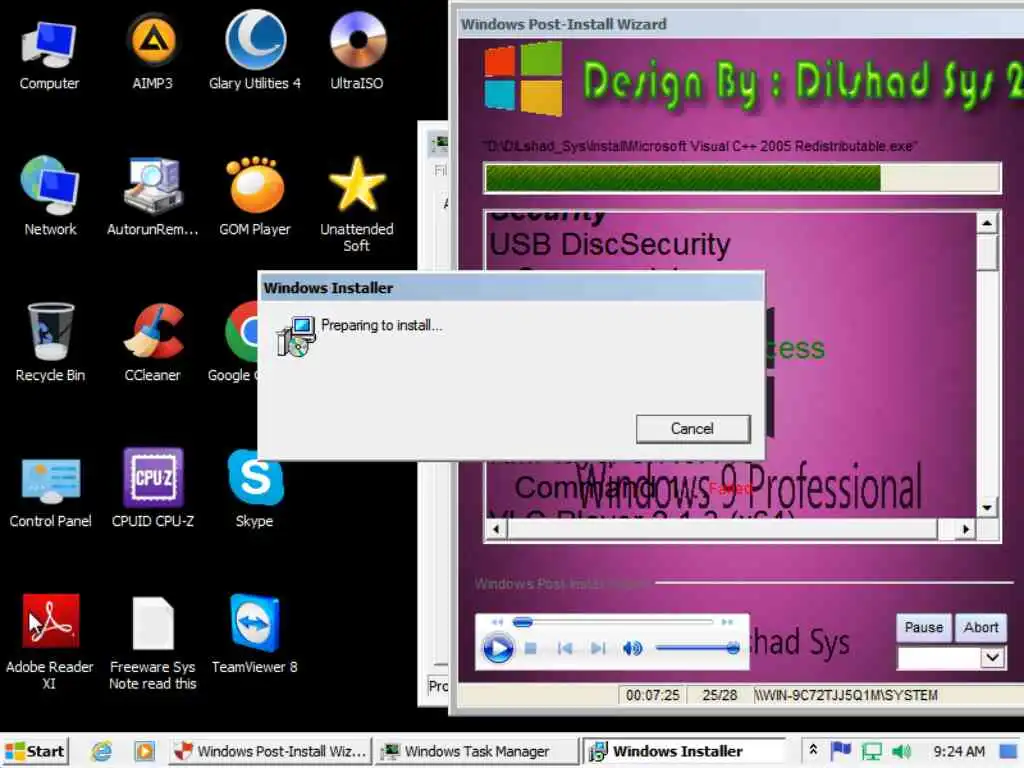Click the network tray icon

pos(871,752)
